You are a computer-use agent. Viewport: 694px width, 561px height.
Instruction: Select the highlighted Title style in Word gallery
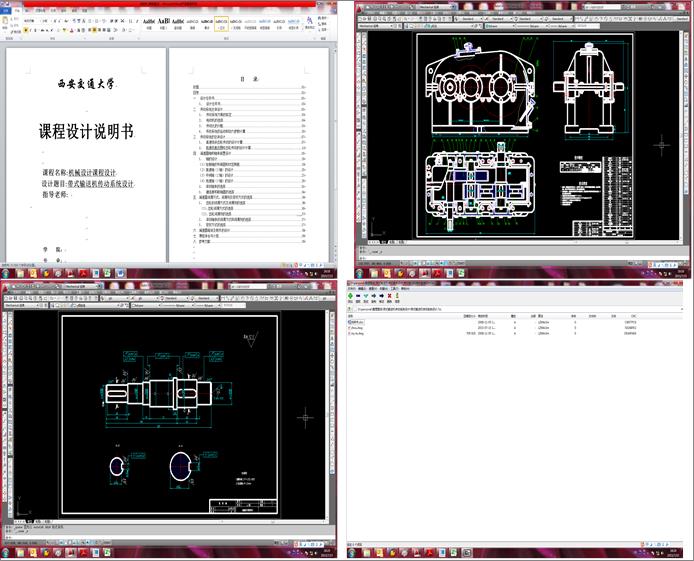220,22
